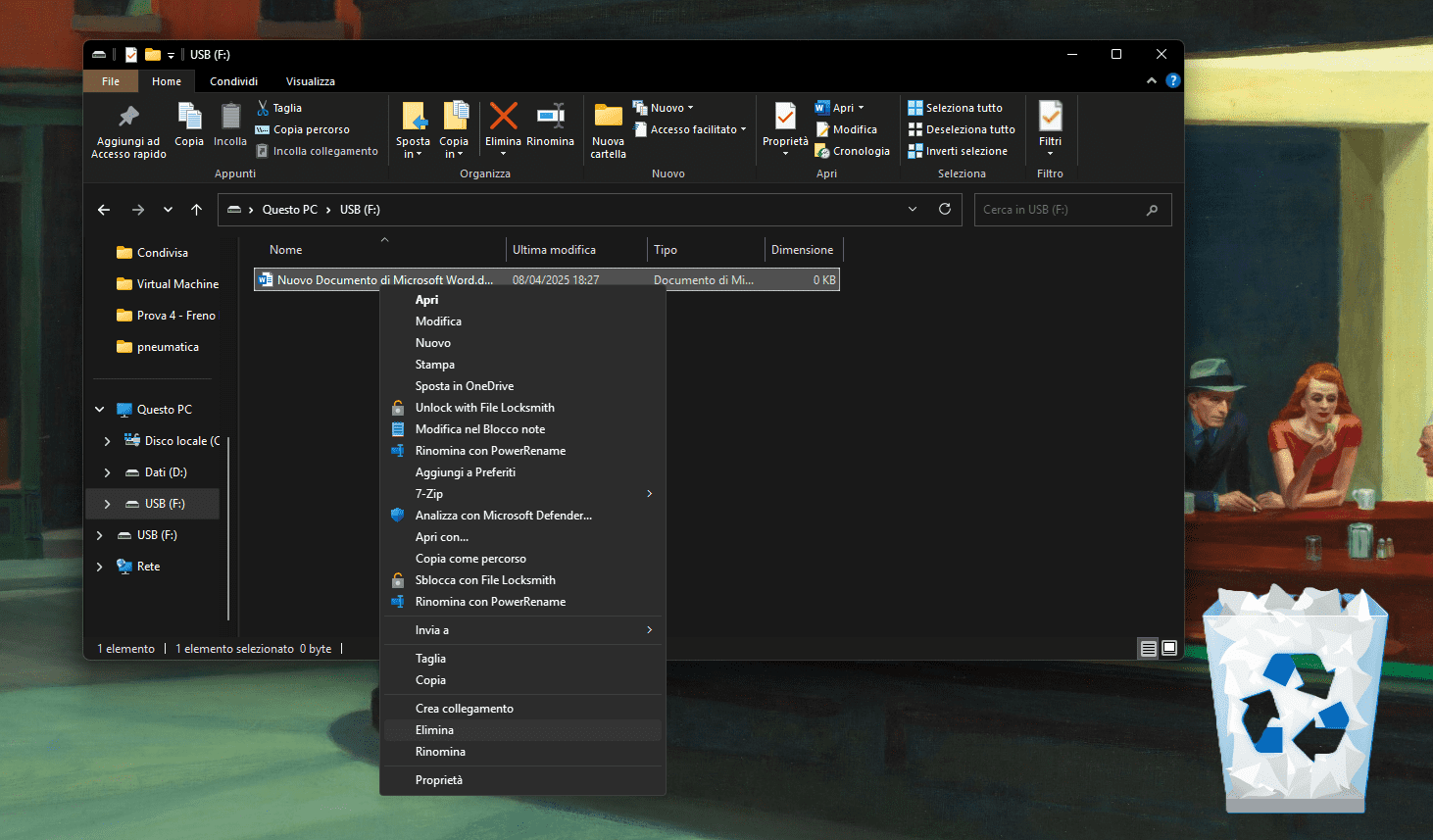The width and height of the screenshot is (1433, 840).
Task: Expand the Disco locale (C:) tree node
Action: click(107, 441)
